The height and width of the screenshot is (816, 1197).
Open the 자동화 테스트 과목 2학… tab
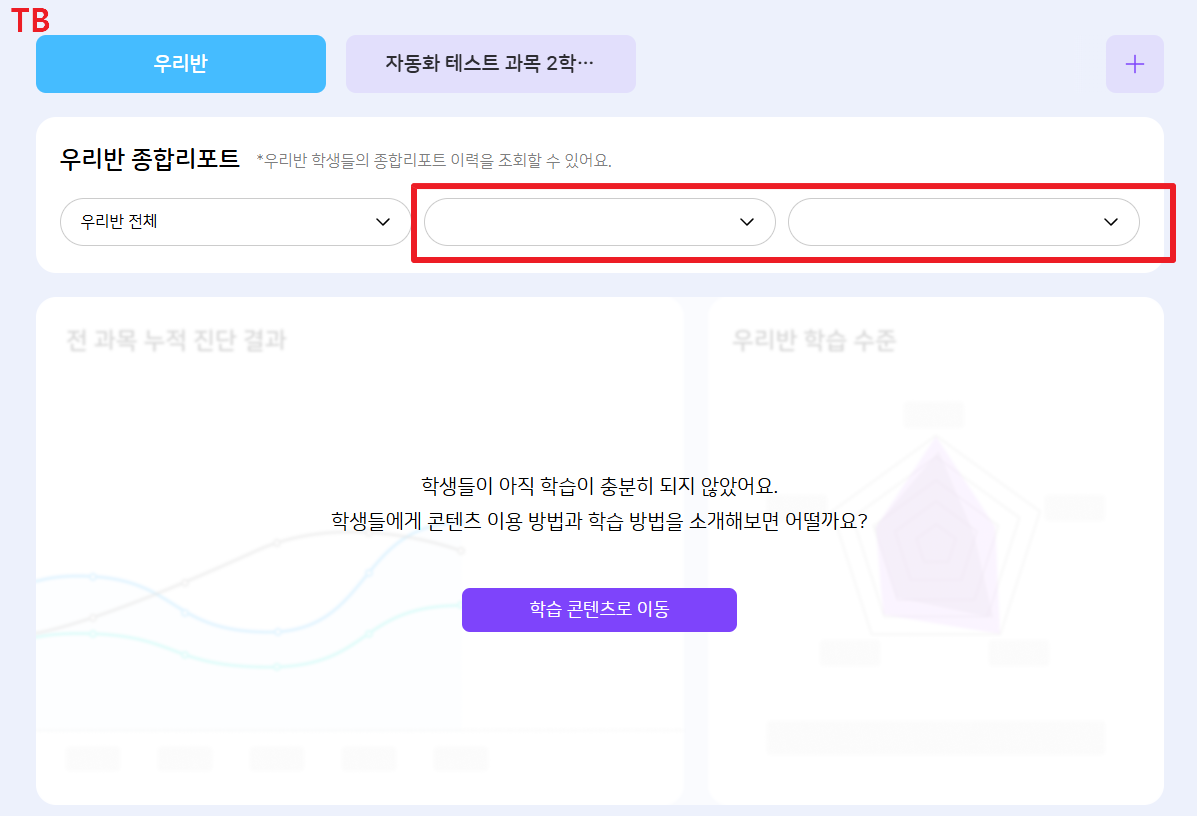(x=490, y=64)
